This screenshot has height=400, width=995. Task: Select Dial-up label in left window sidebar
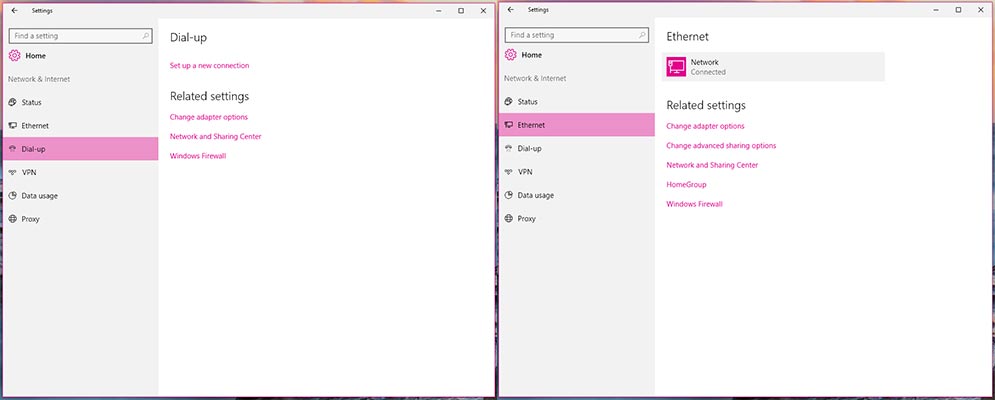pyautogui.click(x=34, y=149)
